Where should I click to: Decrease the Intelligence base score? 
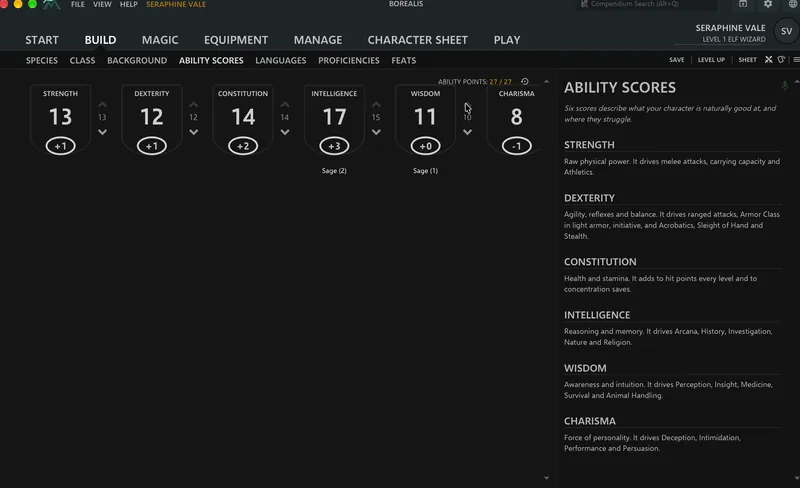pos(376,132)
